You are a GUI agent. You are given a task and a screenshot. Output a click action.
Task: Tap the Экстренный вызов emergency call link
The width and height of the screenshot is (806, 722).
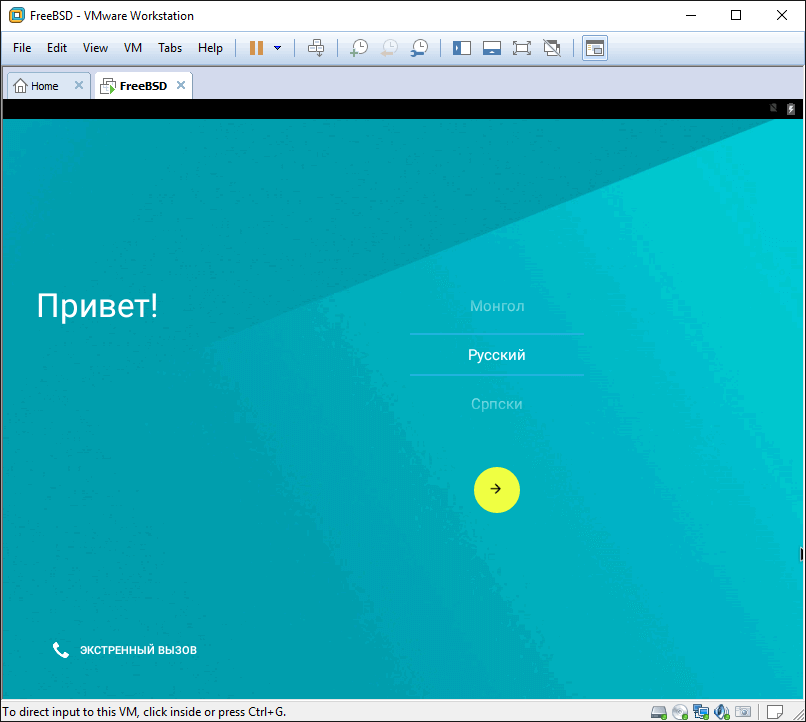[x=138, y=650]
